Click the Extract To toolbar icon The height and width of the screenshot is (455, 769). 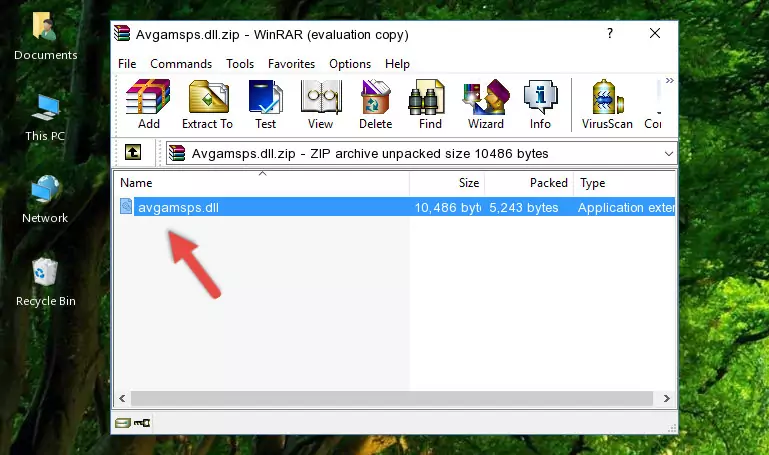(x=207, y=104)
